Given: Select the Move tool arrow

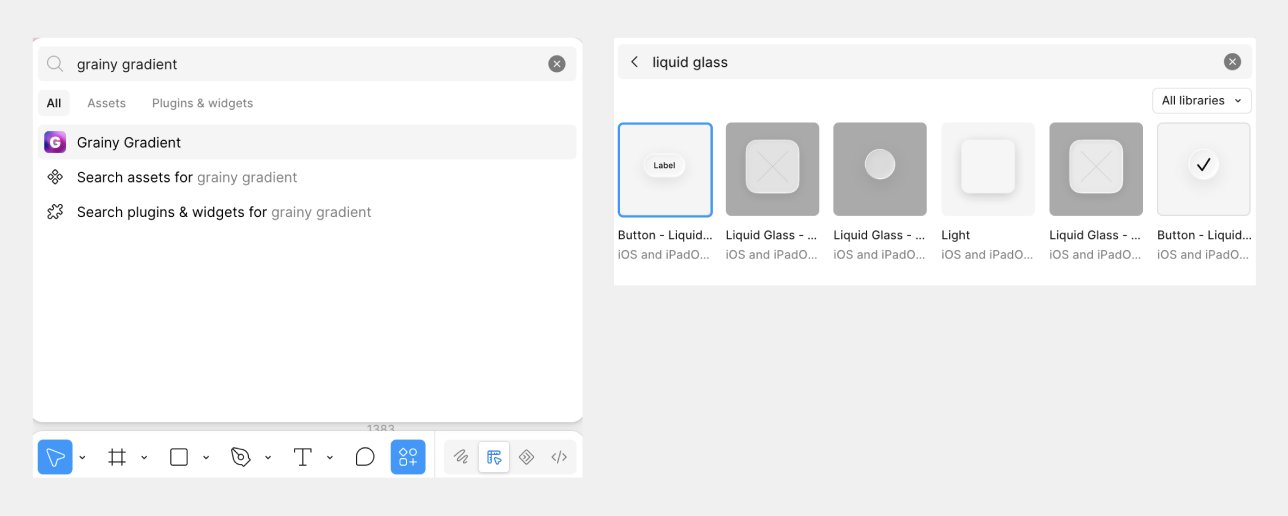Looking at the screenshot, I should click(55, 457).
